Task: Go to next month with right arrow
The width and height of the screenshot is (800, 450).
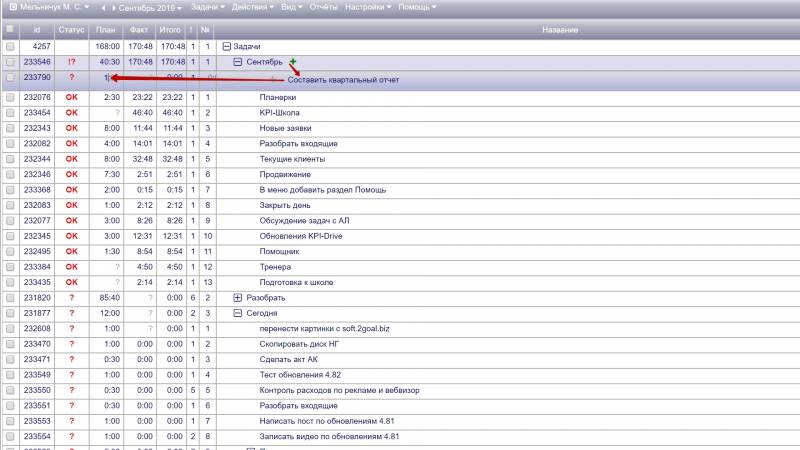Action: 113,8
